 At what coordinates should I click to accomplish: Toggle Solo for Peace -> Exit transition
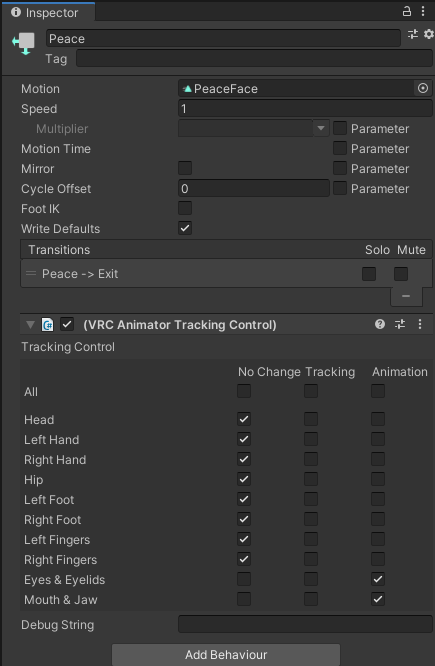[369, 274]
